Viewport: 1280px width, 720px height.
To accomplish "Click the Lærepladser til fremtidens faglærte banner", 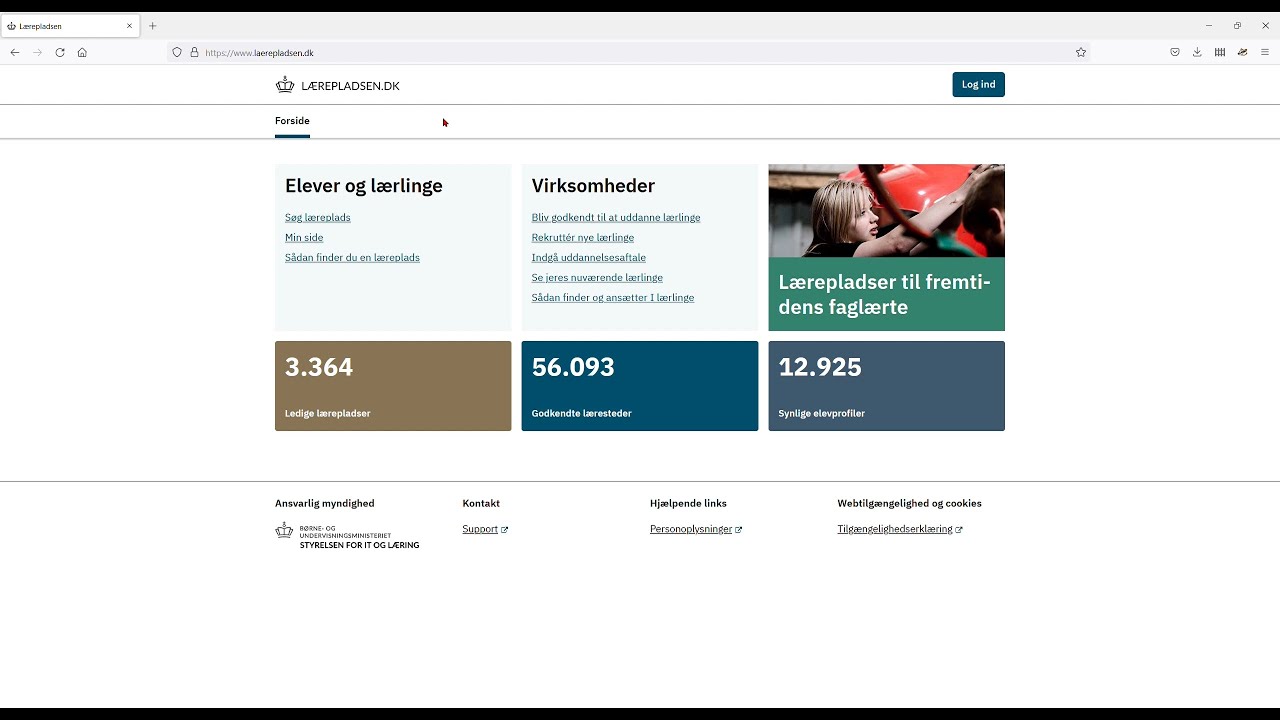I will 886,294.
